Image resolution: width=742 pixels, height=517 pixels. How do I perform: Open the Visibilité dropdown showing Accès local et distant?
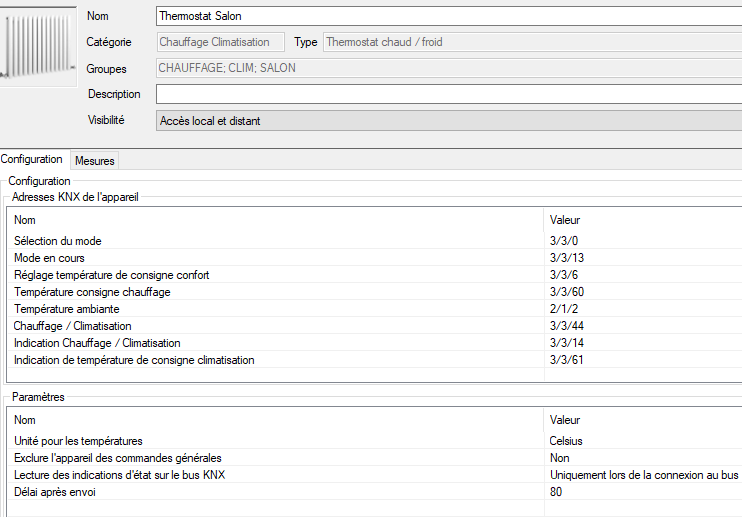tap(449, 121)
